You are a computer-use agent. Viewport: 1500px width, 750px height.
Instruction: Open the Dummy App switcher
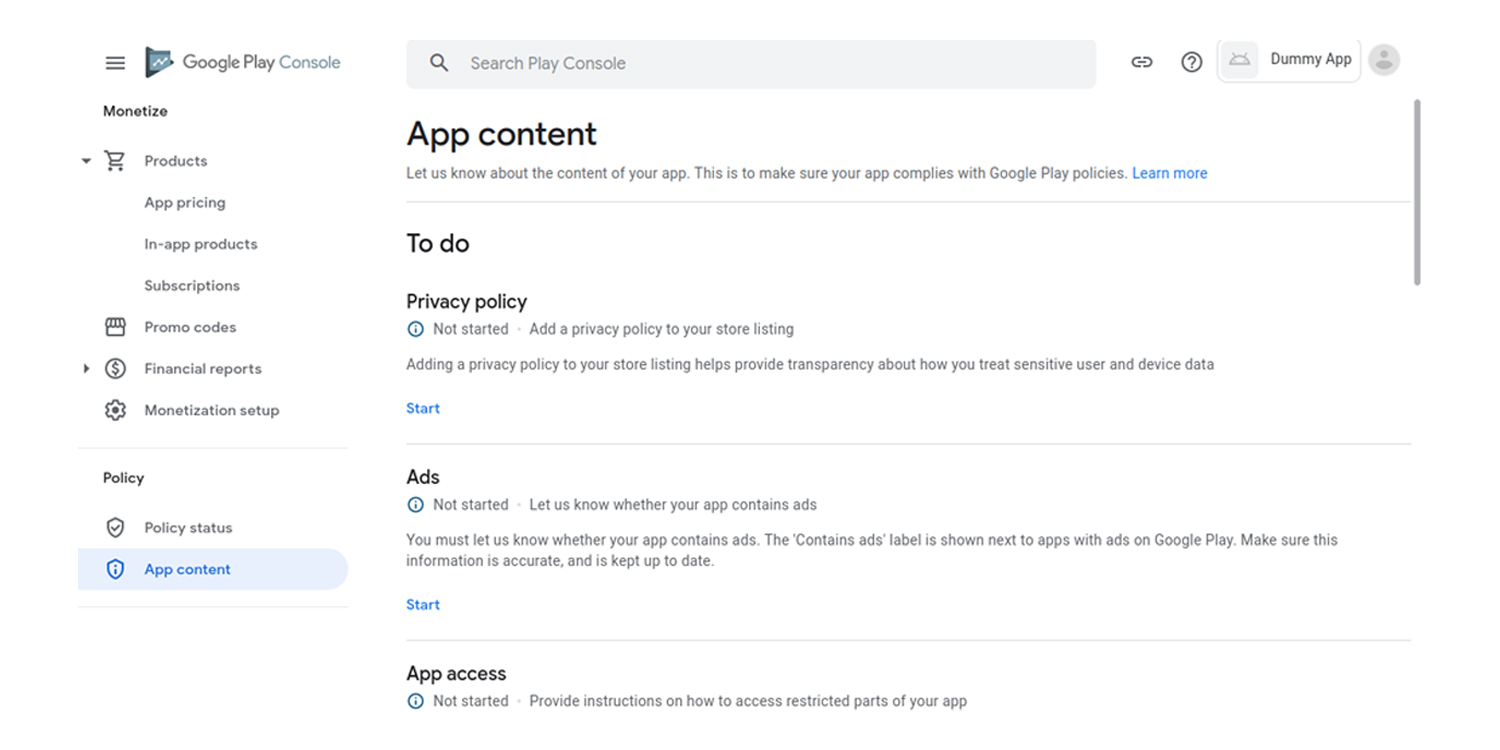[x=1289, y=59]
